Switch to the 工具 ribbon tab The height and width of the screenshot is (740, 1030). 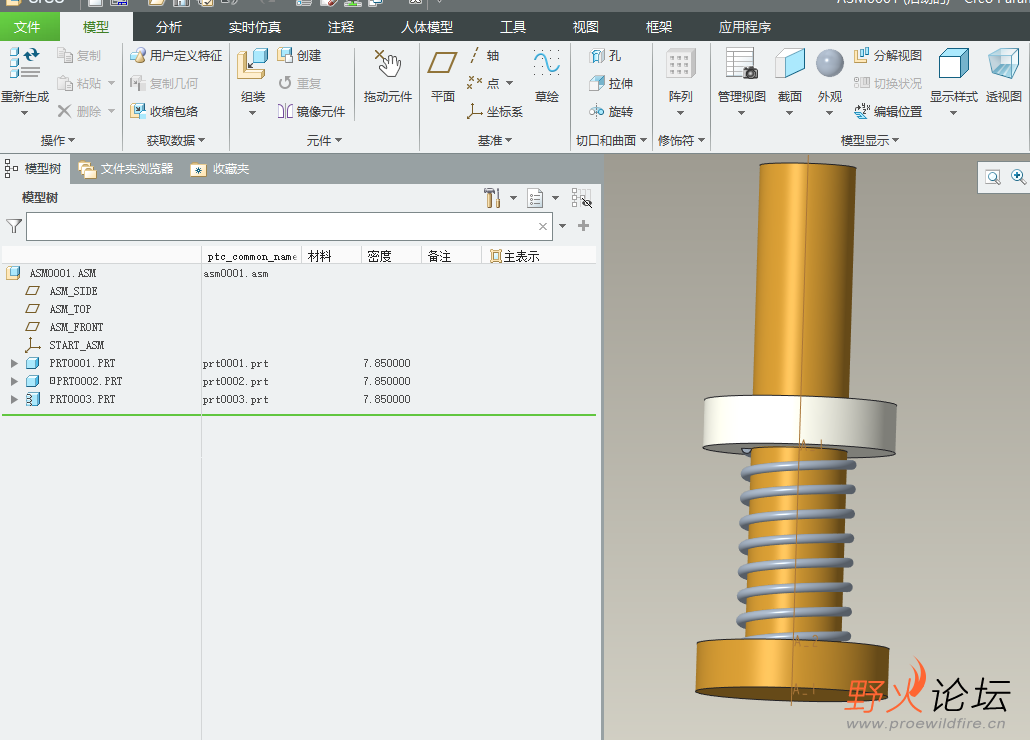pyautogui.click(x=513, y=27)
